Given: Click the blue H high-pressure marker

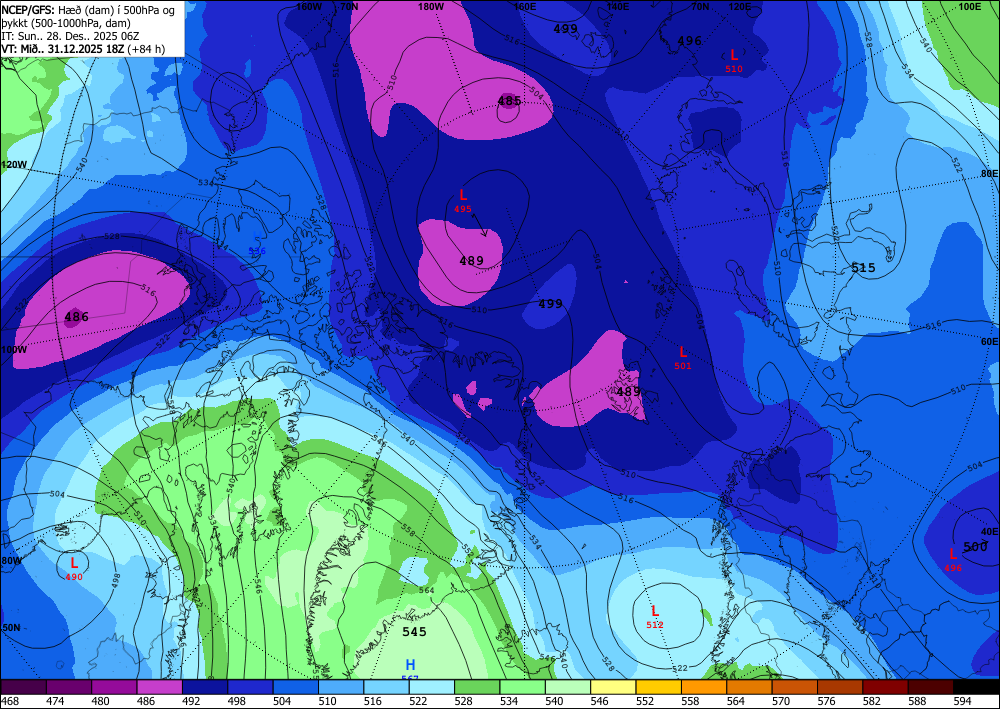Looking at the screenshot, I should click(x=410, y=666).
